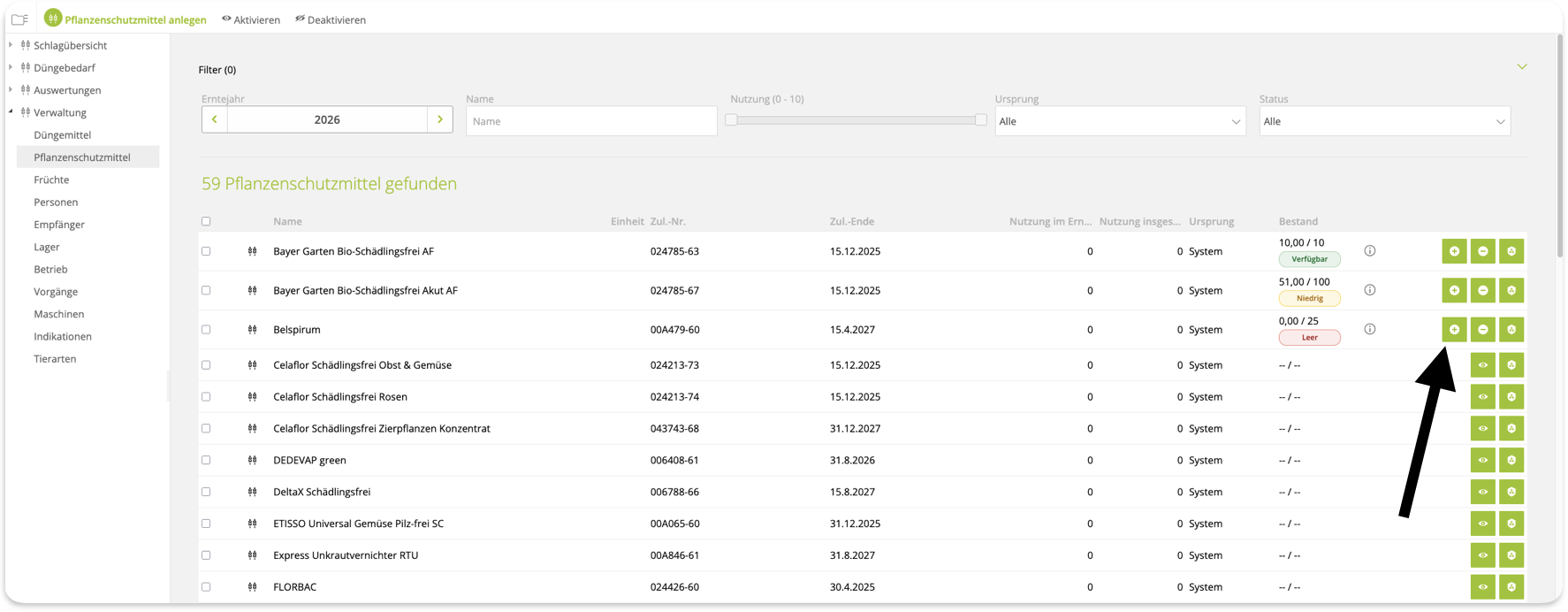The image size is (1568, 612).
Task: Click Pflanzenschutzmittel anlegen button
Action: (x=126, y=19)
